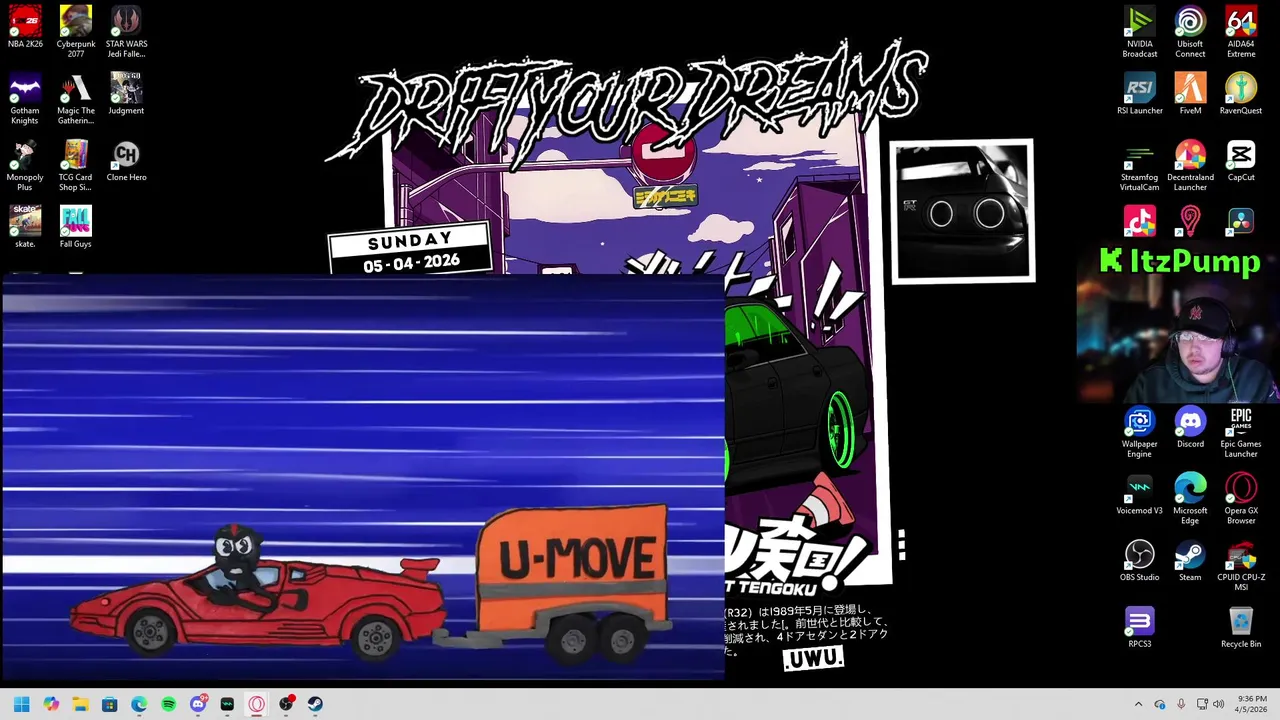Select the Judgment game icon
1280x720 pixels.
pyautogui.click(x=126, y=94)
